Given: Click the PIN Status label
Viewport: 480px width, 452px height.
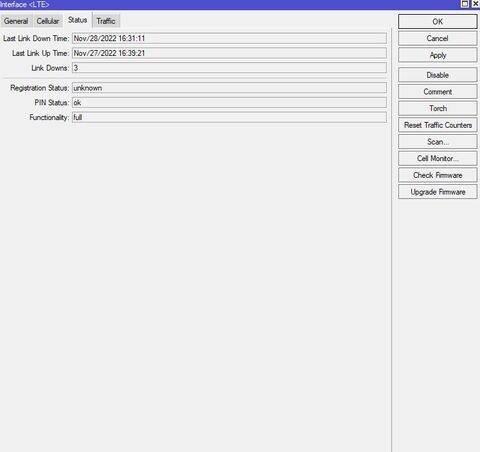Looking at the screenshot, I should (52, 103).
